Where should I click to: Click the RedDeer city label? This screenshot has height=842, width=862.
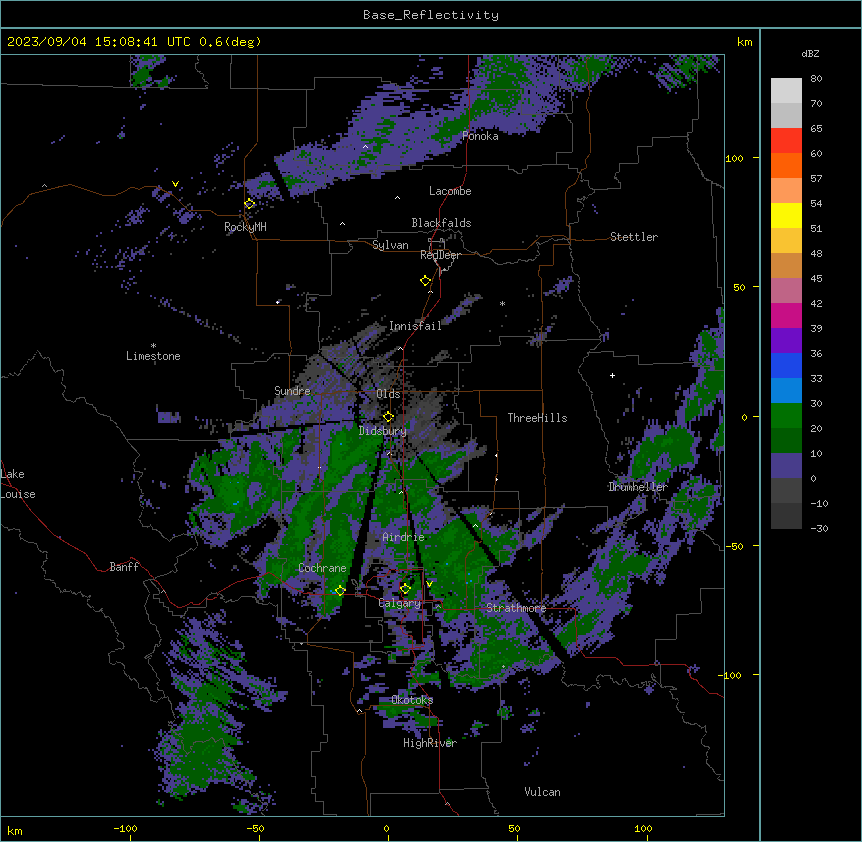click(x=440, y=255)
